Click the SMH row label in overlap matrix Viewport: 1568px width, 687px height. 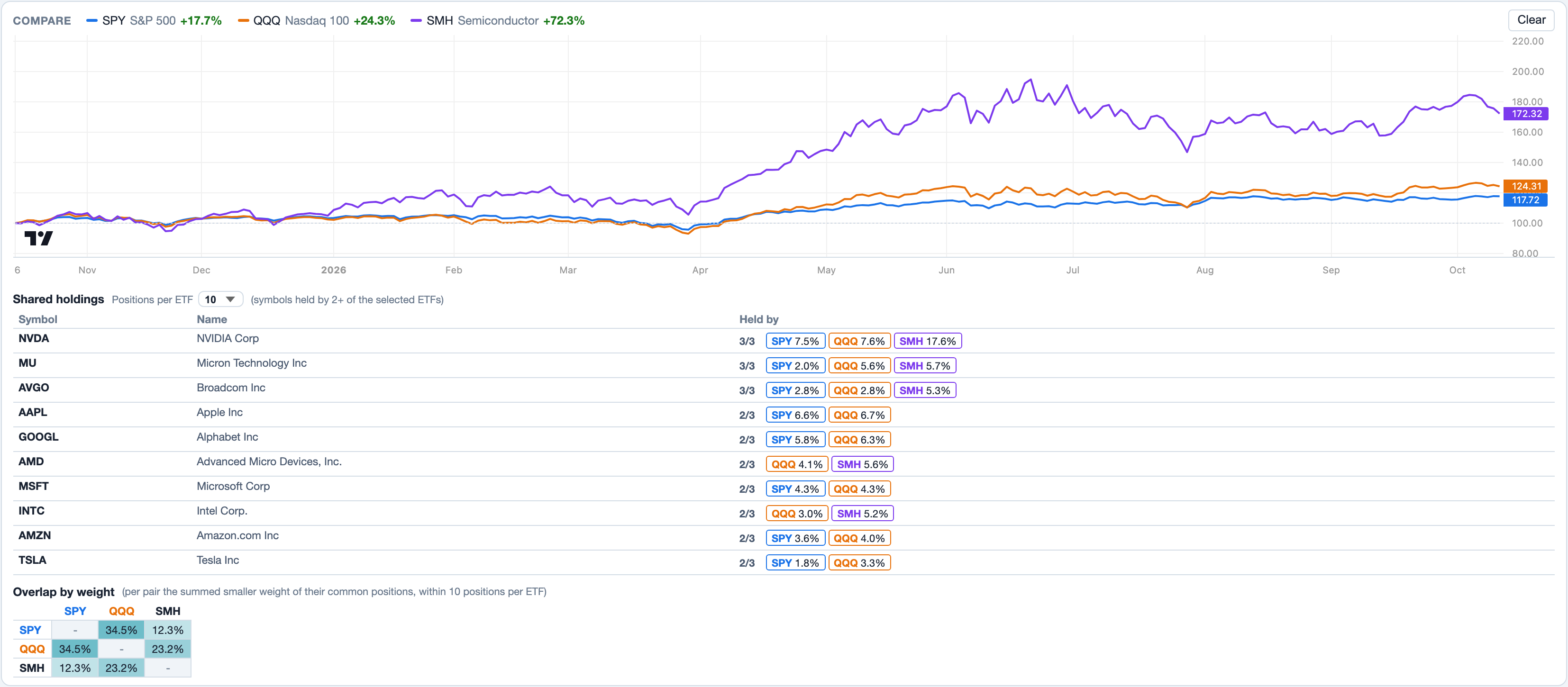[x=32, y=668]
